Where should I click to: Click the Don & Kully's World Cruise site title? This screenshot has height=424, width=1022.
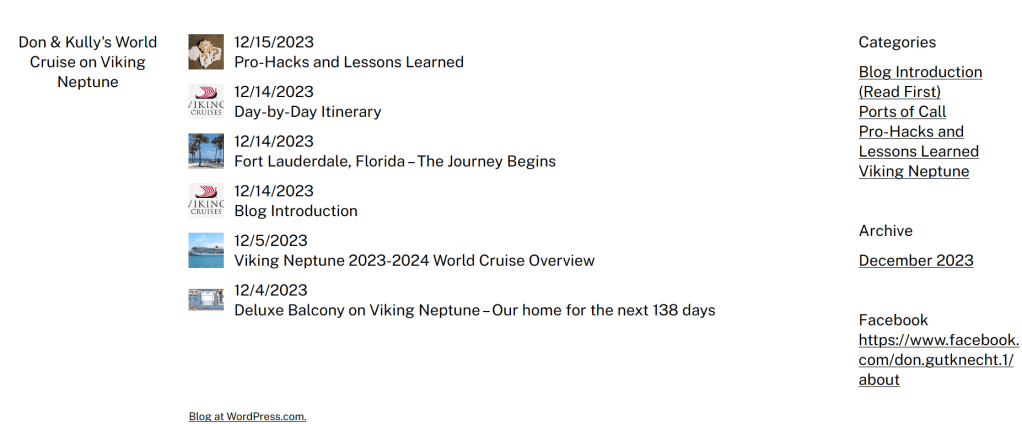88,62
